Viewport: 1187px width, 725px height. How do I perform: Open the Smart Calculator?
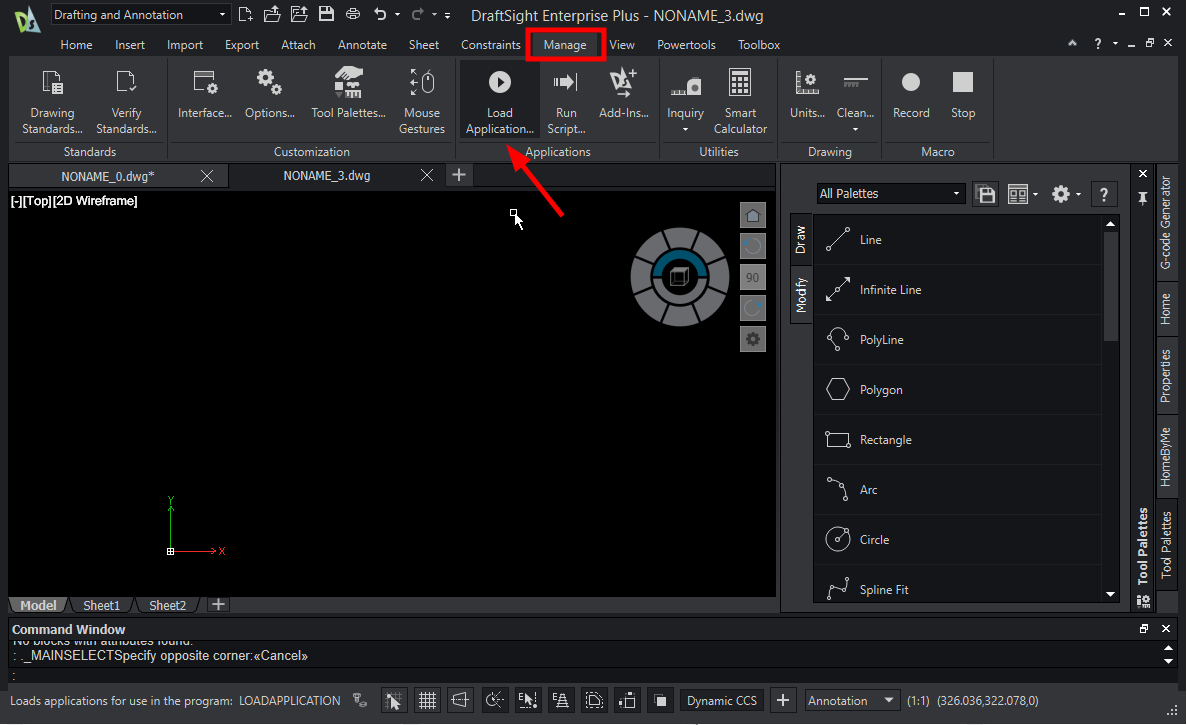point(740,101)
